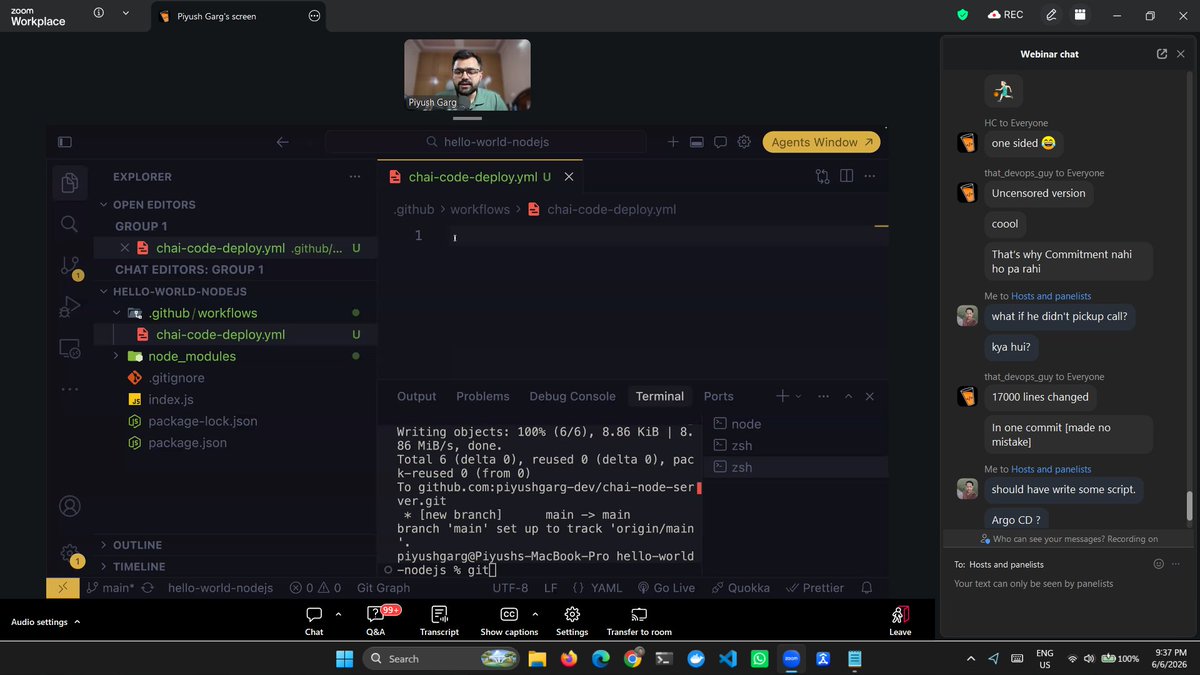1200x675 pixels.
Task: Open screen share options ellipsis
Action: pos(314,16)
